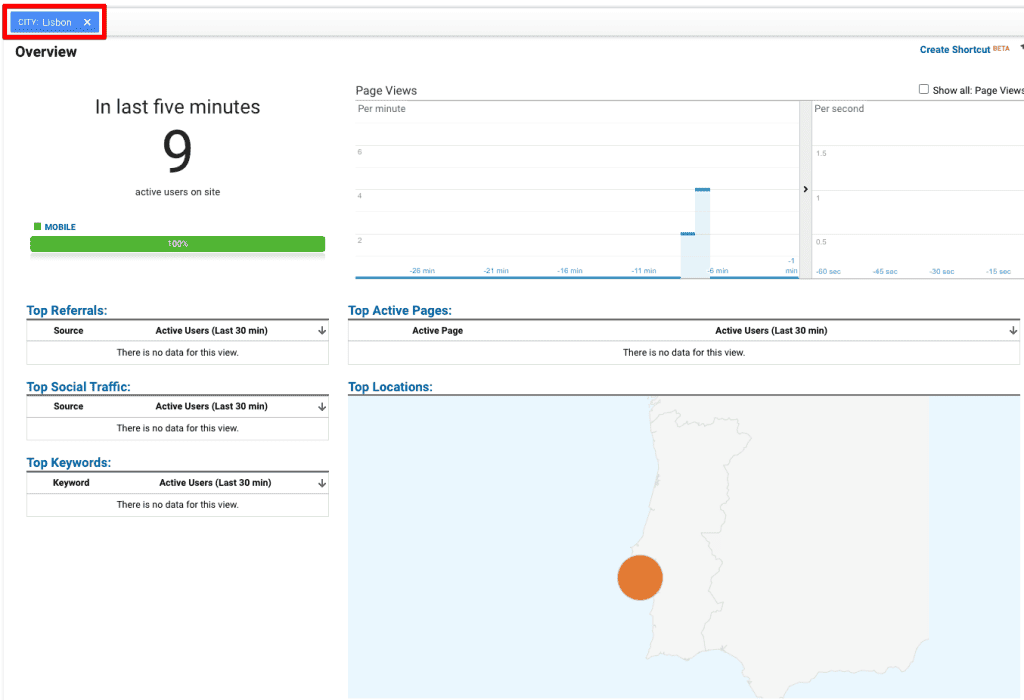Click sort arrow in Top Keywords table
This screenshot has width=1024, height=700.
pos(320,482)
